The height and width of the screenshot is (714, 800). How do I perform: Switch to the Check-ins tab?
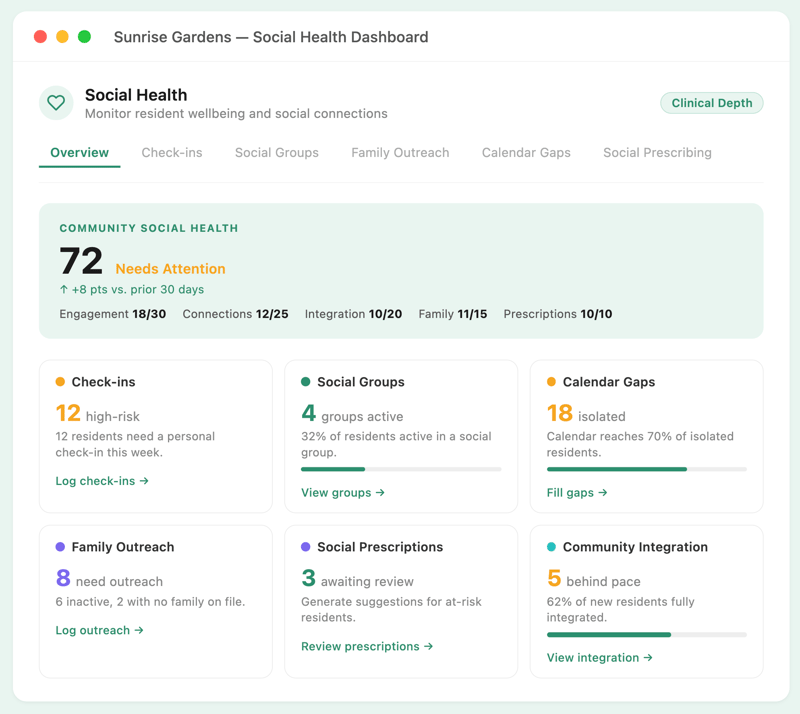(172, 153)
